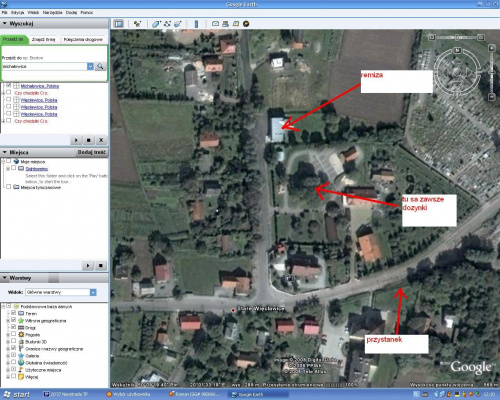
Task: Collapse the Warstwy panel
Action: click(x=5, y=278)
